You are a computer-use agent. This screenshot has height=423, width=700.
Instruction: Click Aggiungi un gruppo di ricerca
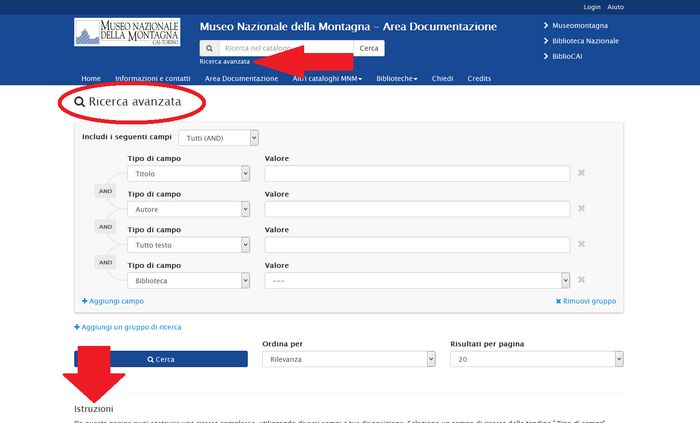coord(128,327)
